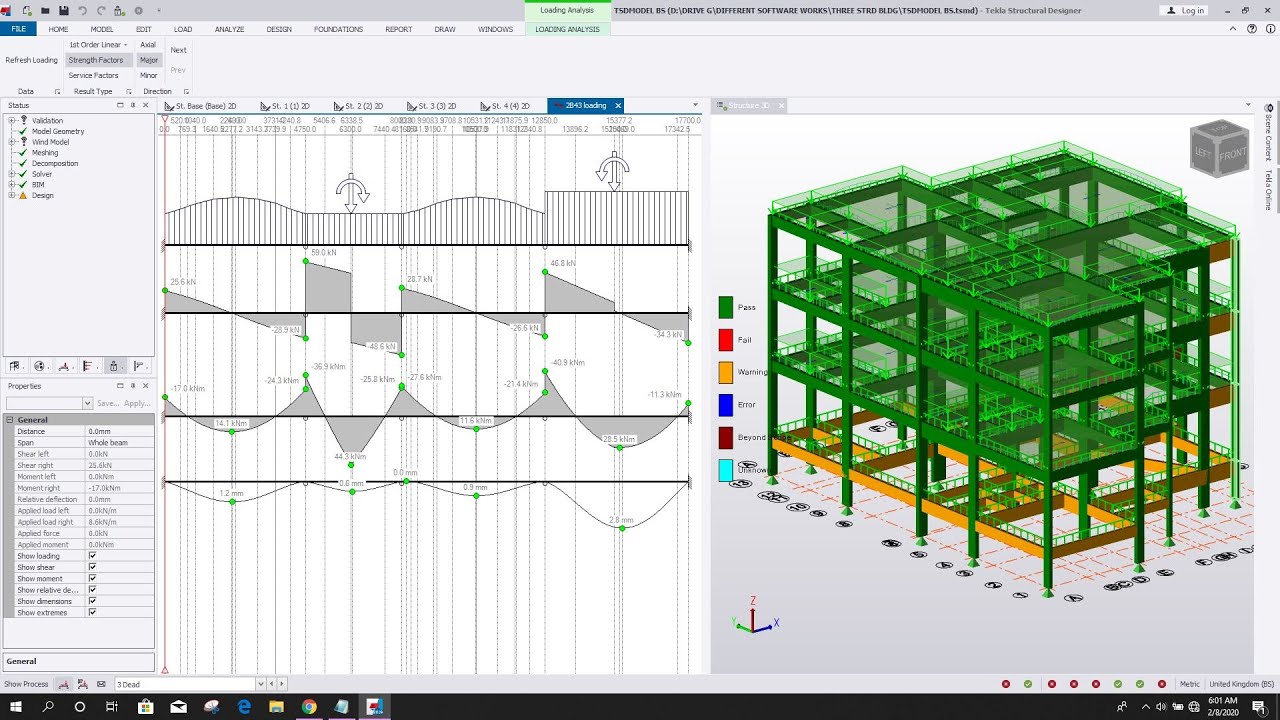Screen dimensions: 1280x720
Task: Collapse the General properties group
Action: tap(10, 420)
